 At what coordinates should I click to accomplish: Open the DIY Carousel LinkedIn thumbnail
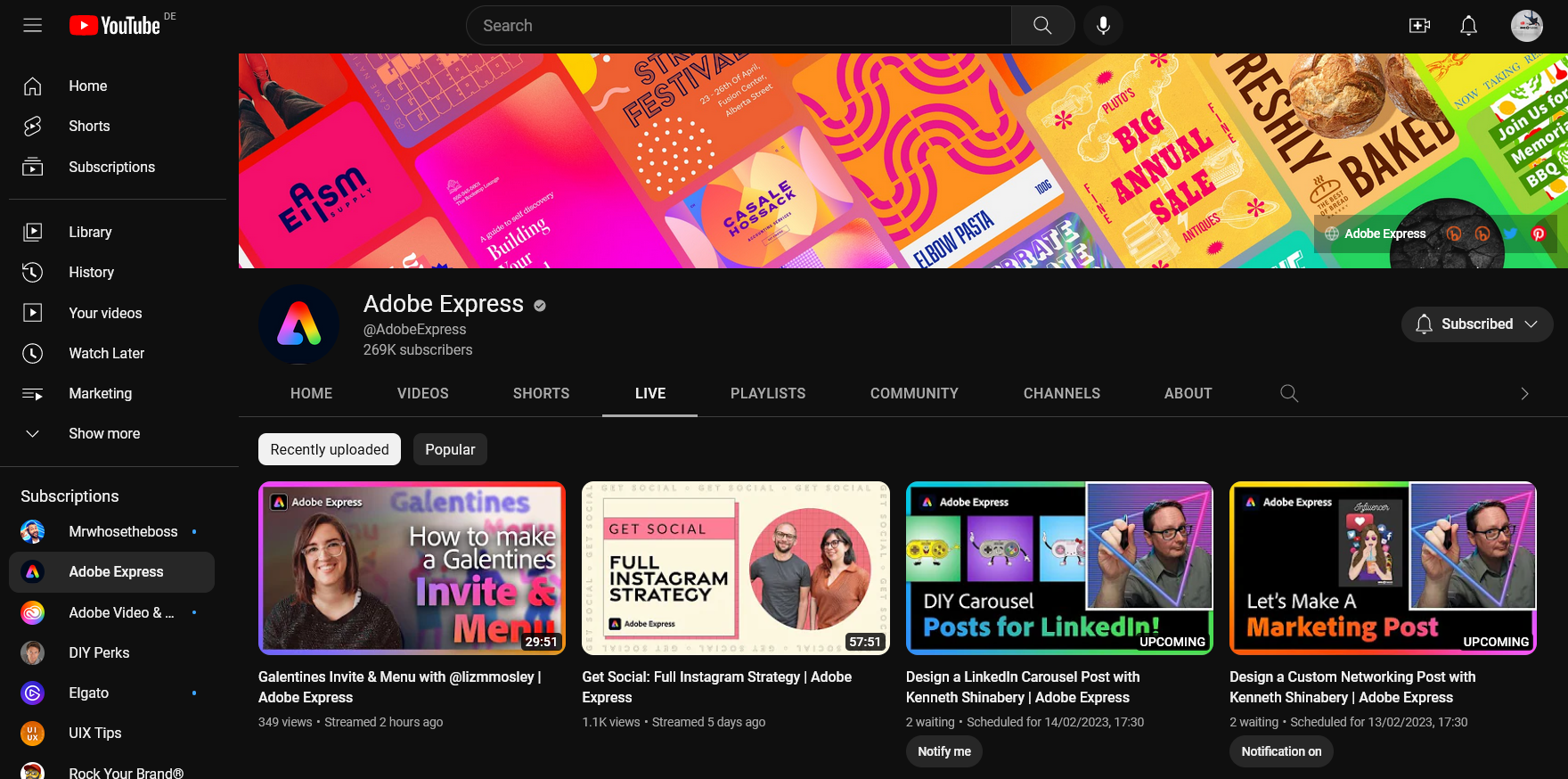pyautogui.click(x=1059, y=568)
